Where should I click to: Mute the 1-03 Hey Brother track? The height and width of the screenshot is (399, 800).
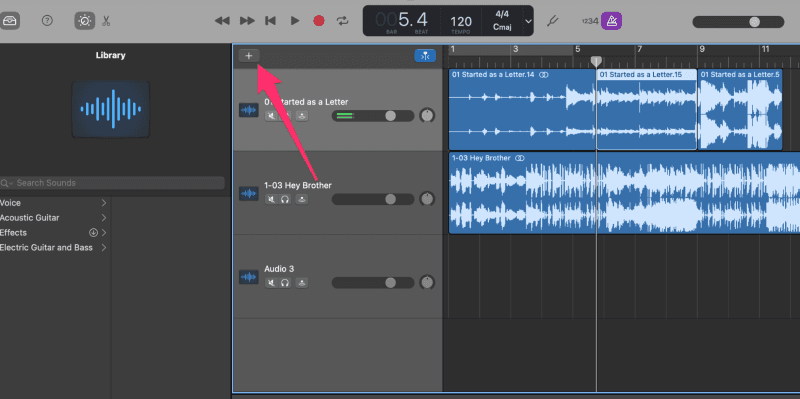click(271, 199)
